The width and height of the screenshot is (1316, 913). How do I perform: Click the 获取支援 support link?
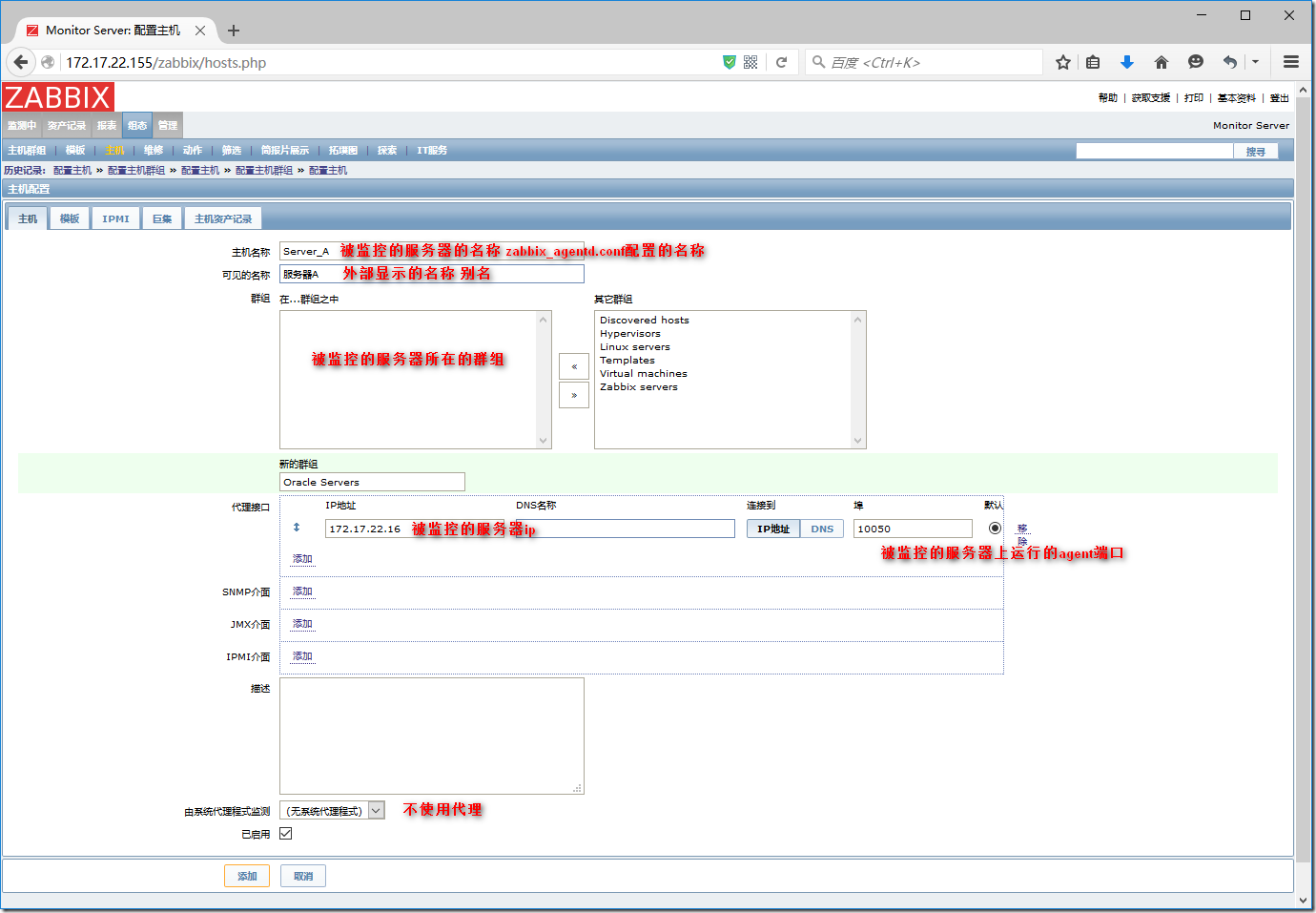[x=1151, y=97]
